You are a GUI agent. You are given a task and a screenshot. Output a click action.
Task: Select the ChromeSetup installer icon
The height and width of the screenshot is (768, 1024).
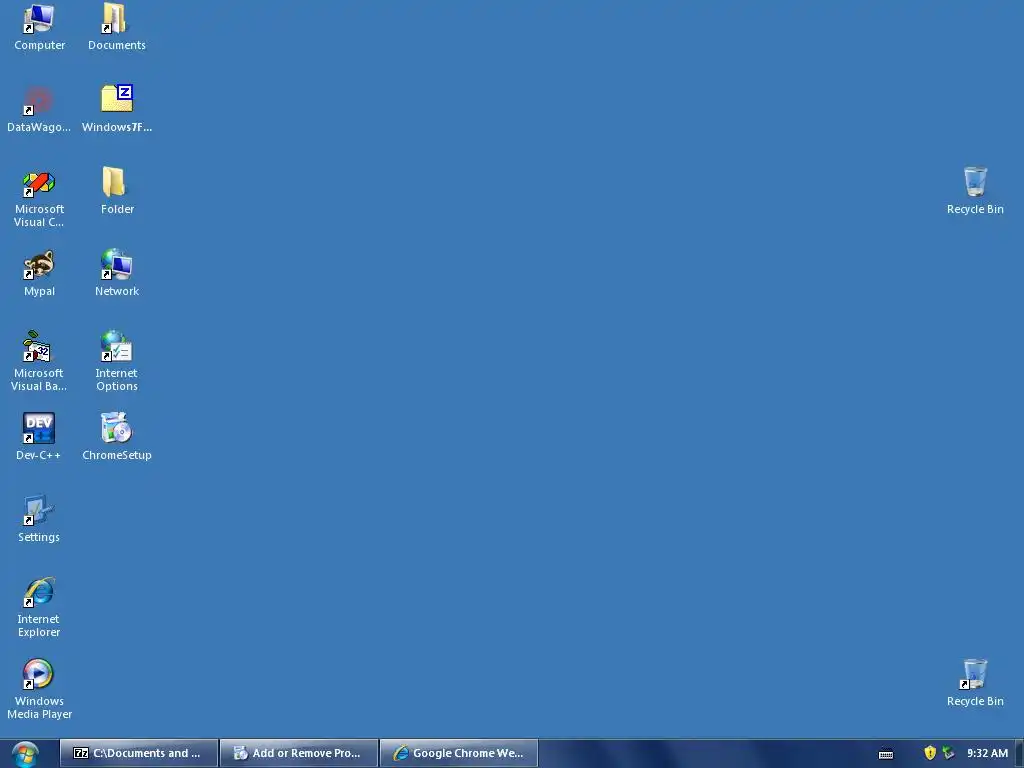[x=117, y=437]
